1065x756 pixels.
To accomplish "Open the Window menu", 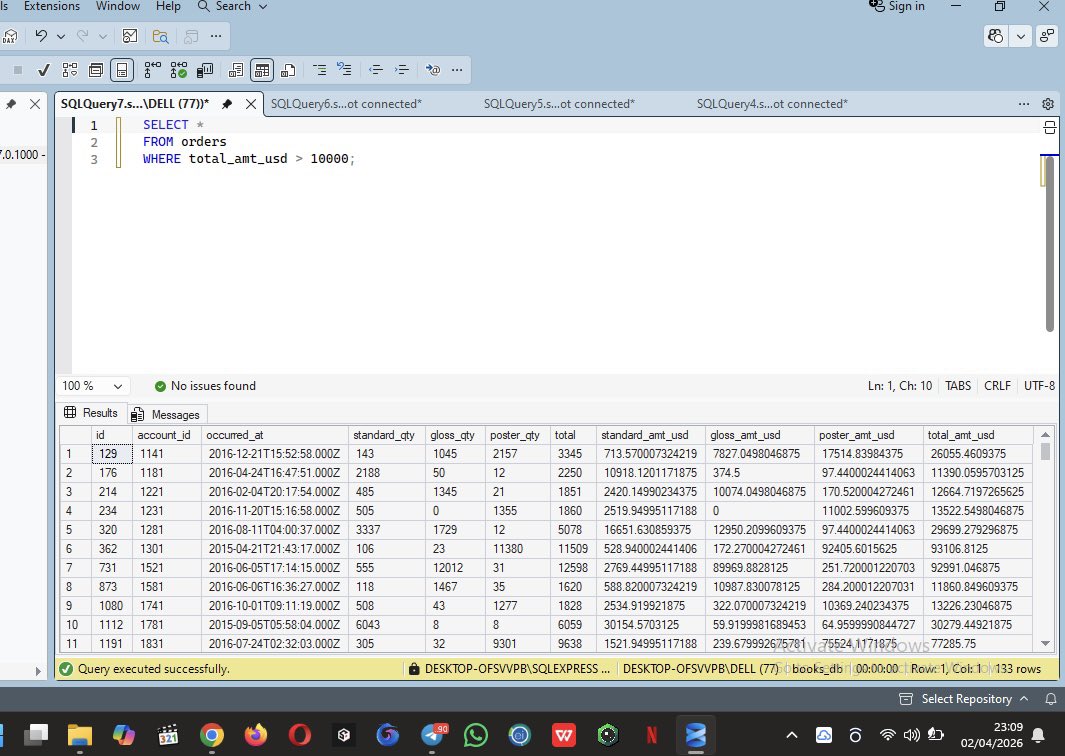I will (118, 6).
